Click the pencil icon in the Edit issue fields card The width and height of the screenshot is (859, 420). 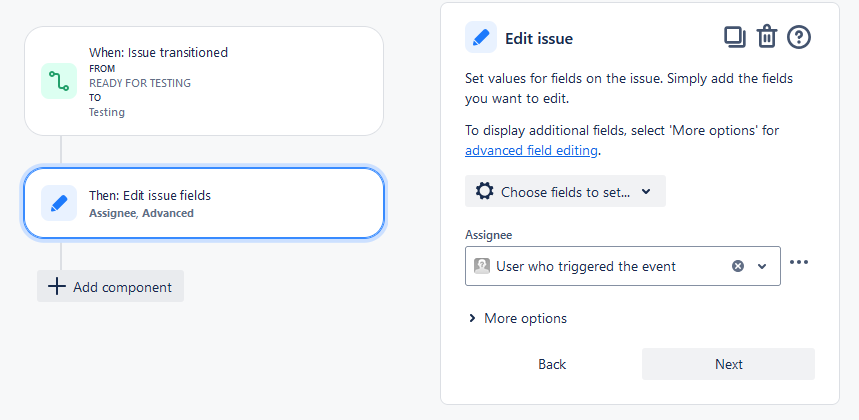pyautogui.click(x=59, y=203)
